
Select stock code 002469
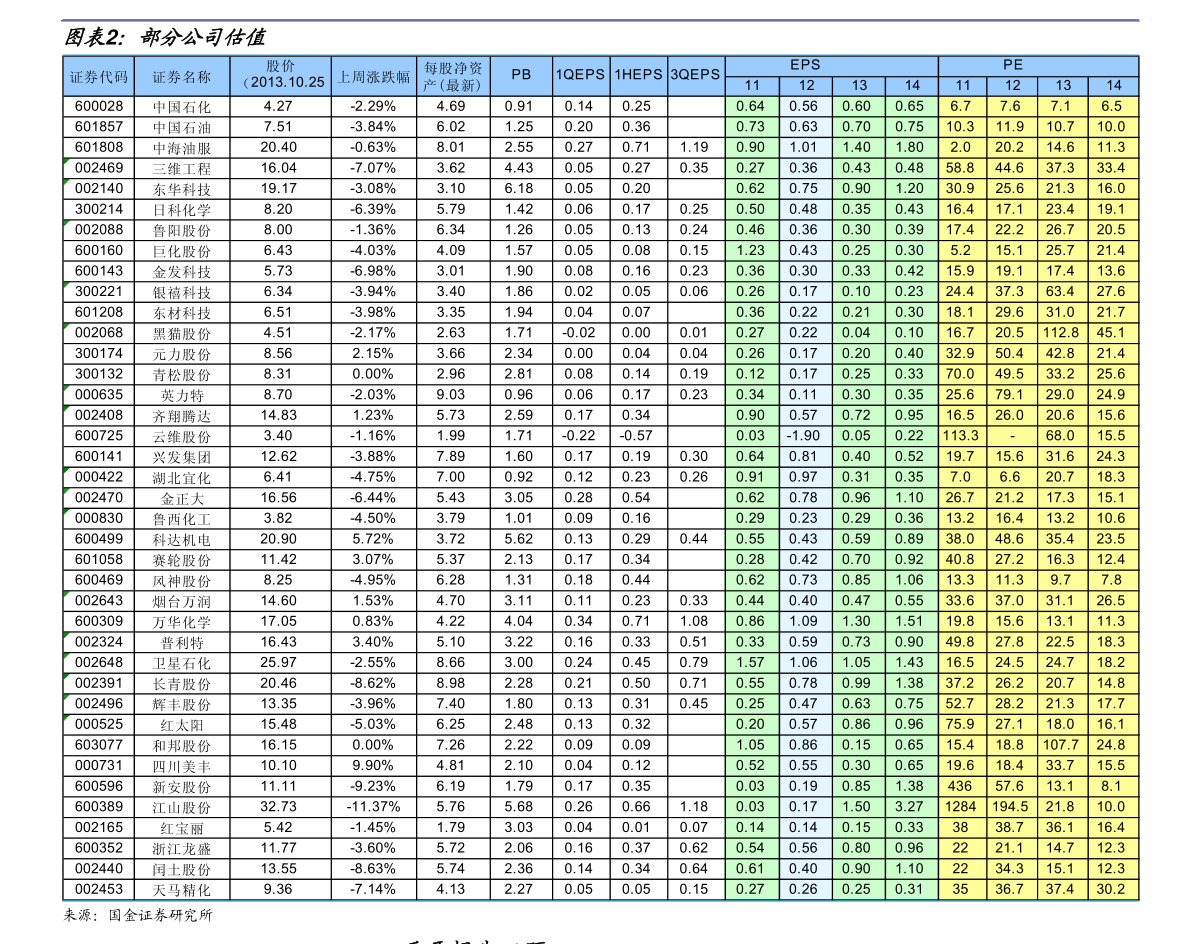tap(99, 168)
